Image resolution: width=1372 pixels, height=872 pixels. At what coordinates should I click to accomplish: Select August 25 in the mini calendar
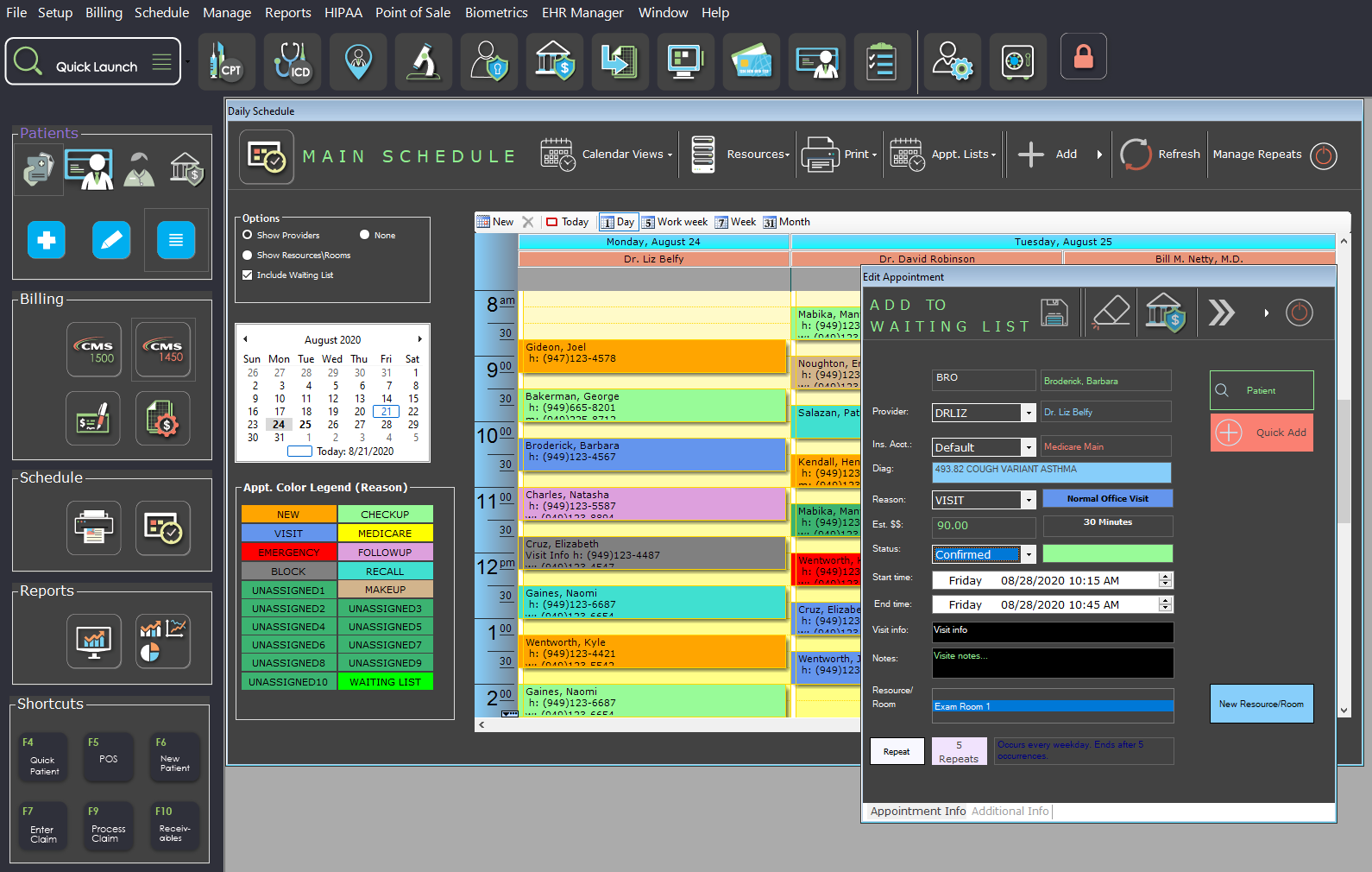point(305,425)
